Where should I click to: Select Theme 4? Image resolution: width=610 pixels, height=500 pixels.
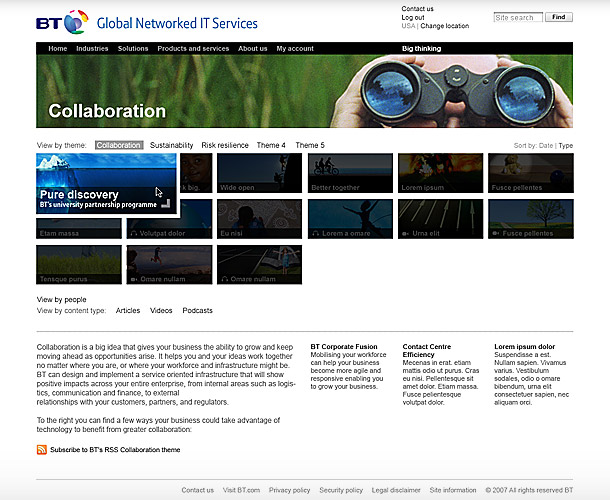click(271, 145)
